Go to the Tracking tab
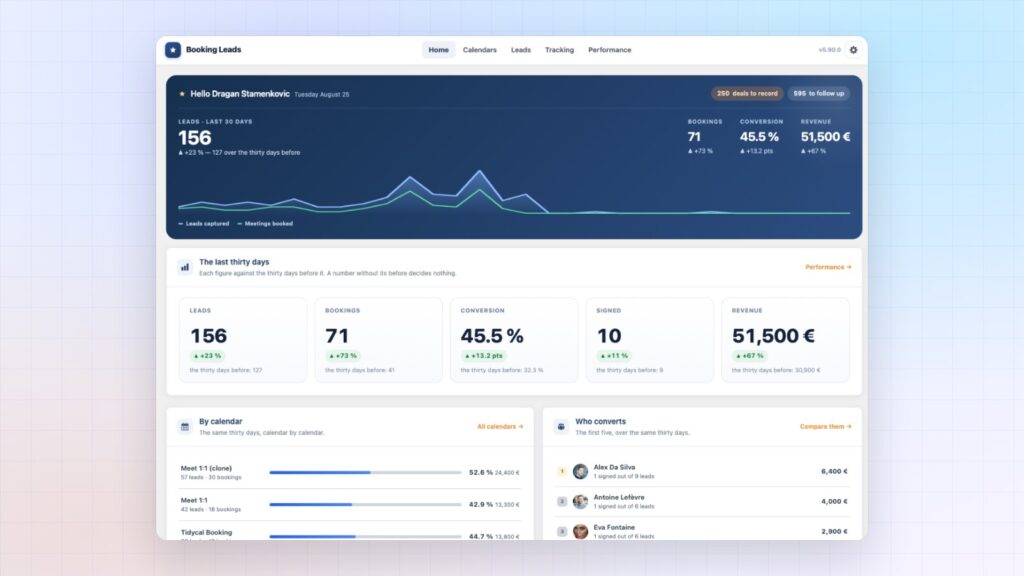This screenshot has height=576, width=1024. (559, 50)
